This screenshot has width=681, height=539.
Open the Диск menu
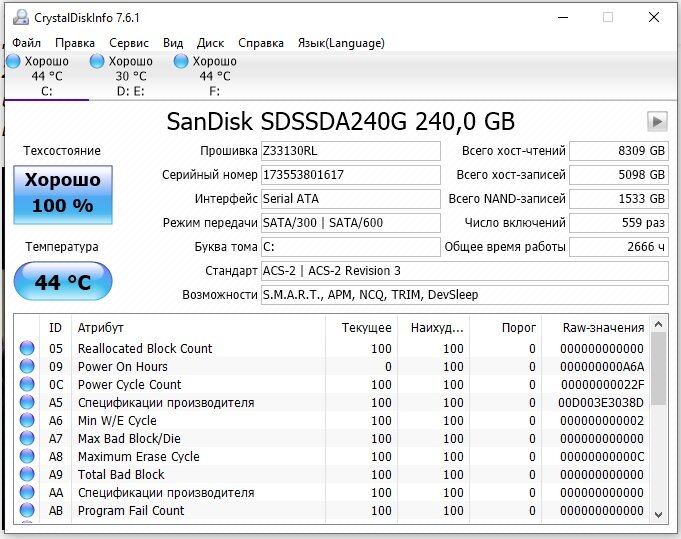tap(210, 43)
